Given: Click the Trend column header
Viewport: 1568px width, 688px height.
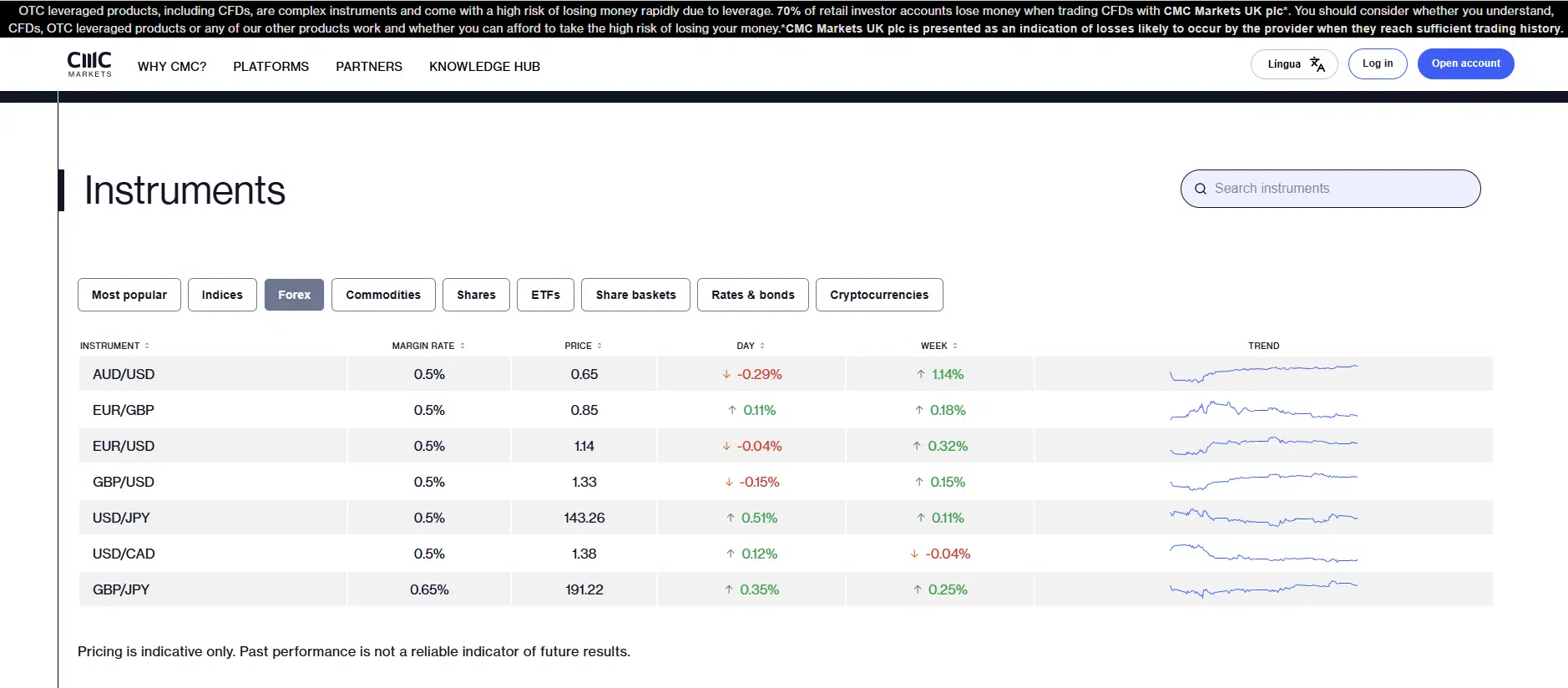Looking at the screenshot, I should 1263,346.
